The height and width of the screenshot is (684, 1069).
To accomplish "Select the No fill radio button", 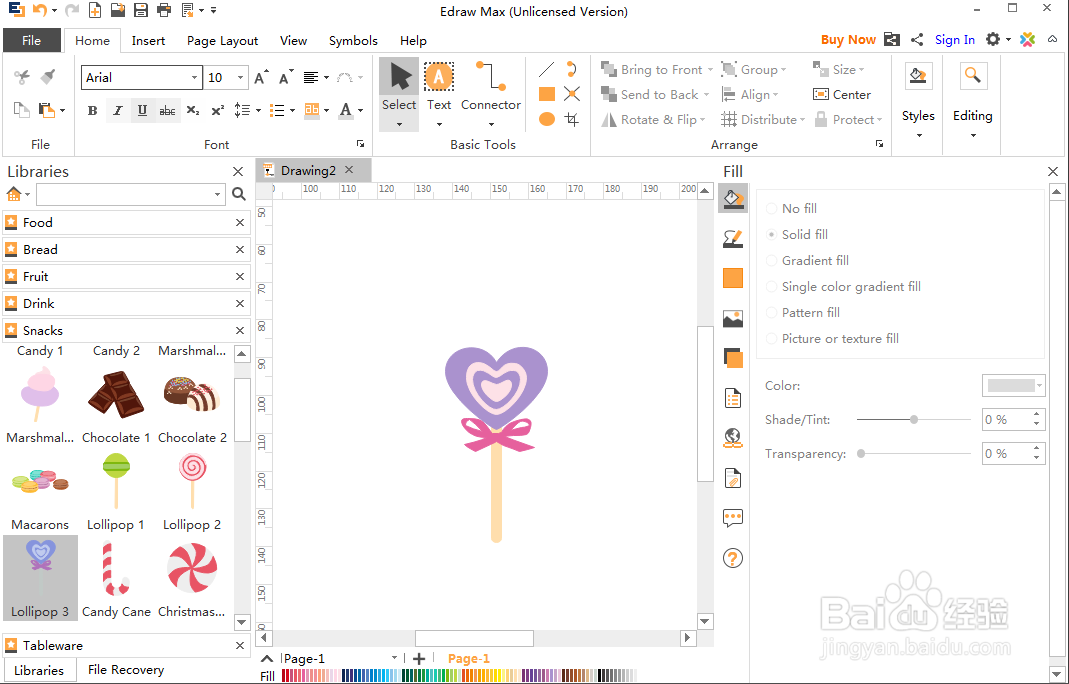I will tap(772, 209).
